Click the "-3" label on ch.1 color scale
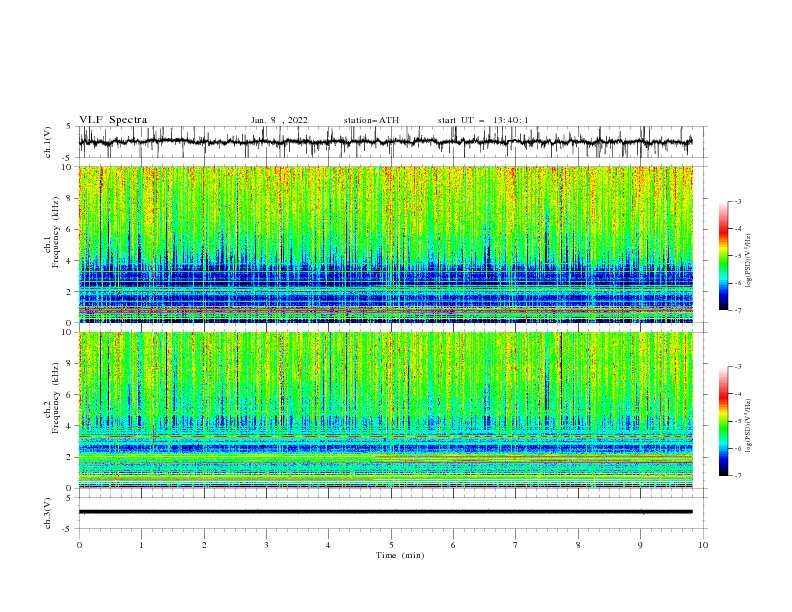This screenshot has height=612, width=792. [x=738, y=201]
